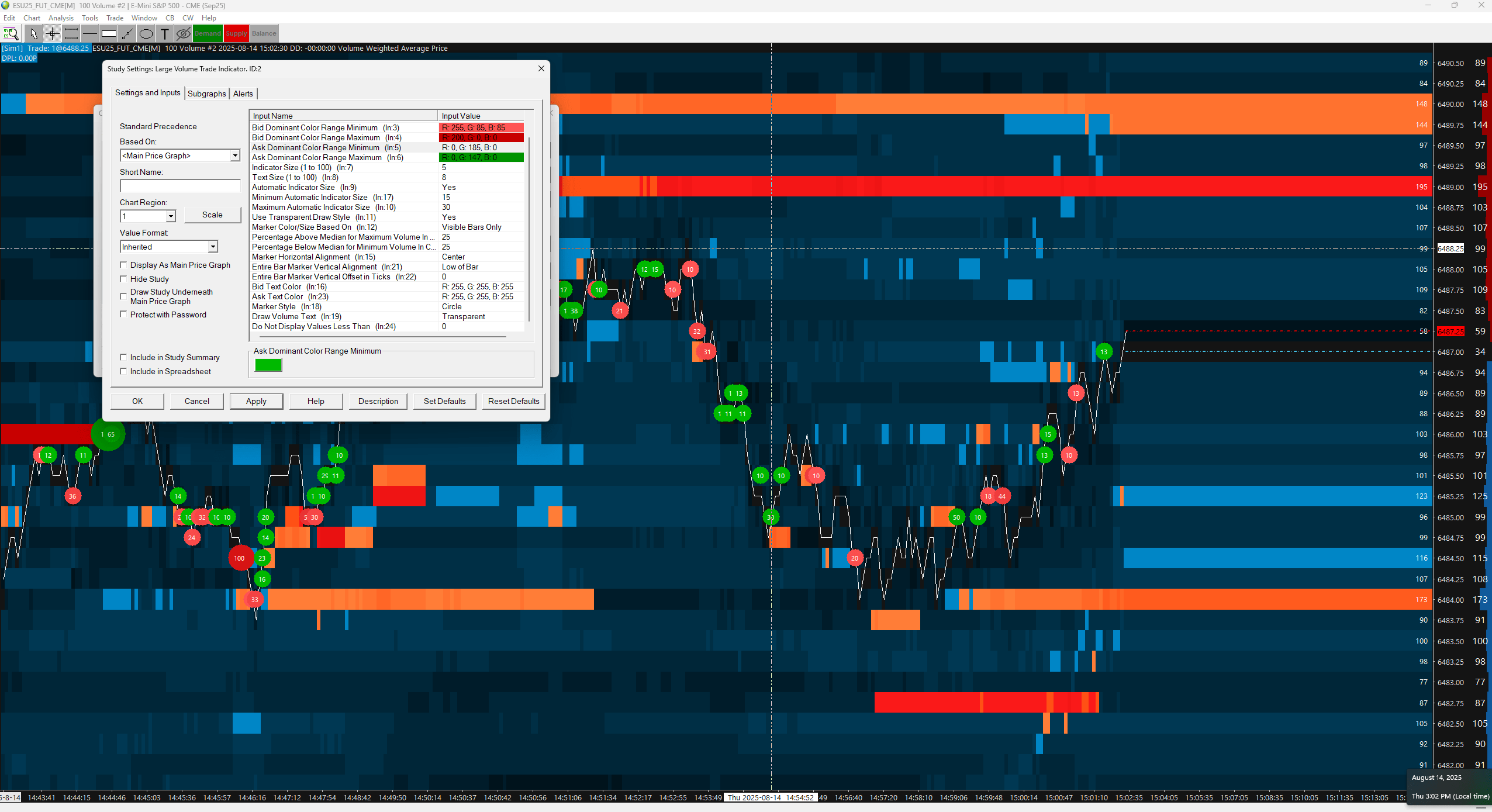
Task: Expand the Chart Region dropdown
Action: pyautogui.click(x=170, y=216)
